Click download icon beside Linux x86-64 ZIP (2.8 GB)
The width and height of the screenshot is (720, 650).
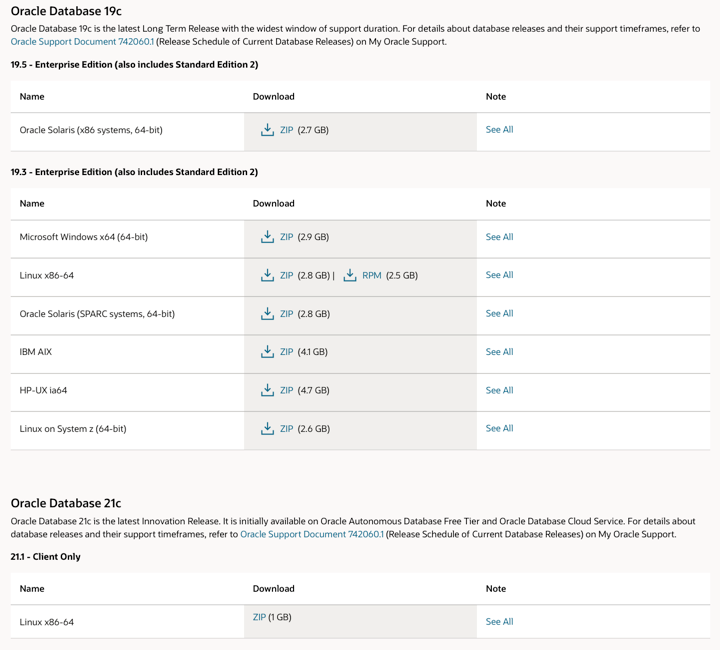(x=267, y=275)
